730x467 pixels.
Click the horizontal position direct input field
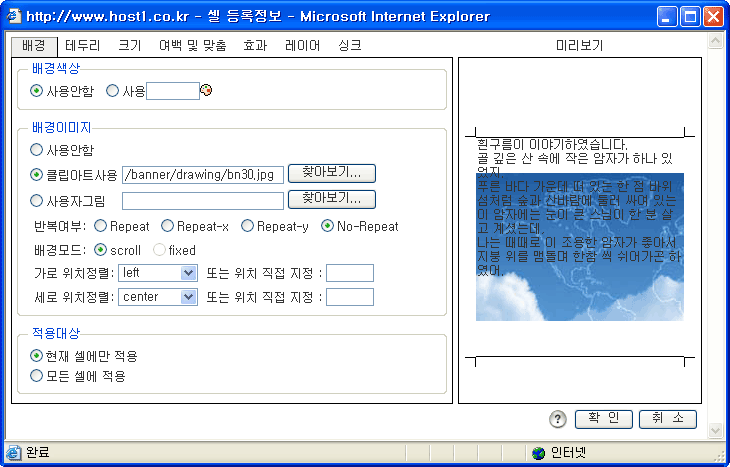(x=349, y=273)
